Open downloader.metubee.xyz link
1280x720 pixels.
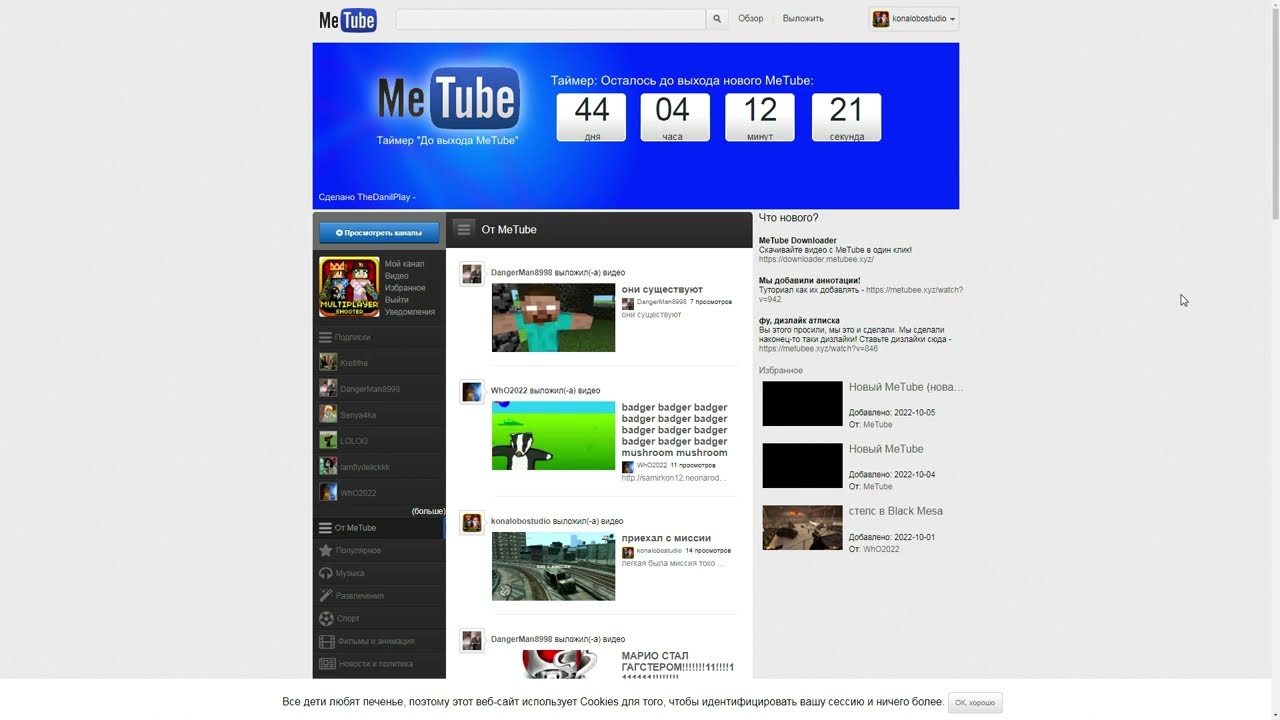[x=816, y=260]
